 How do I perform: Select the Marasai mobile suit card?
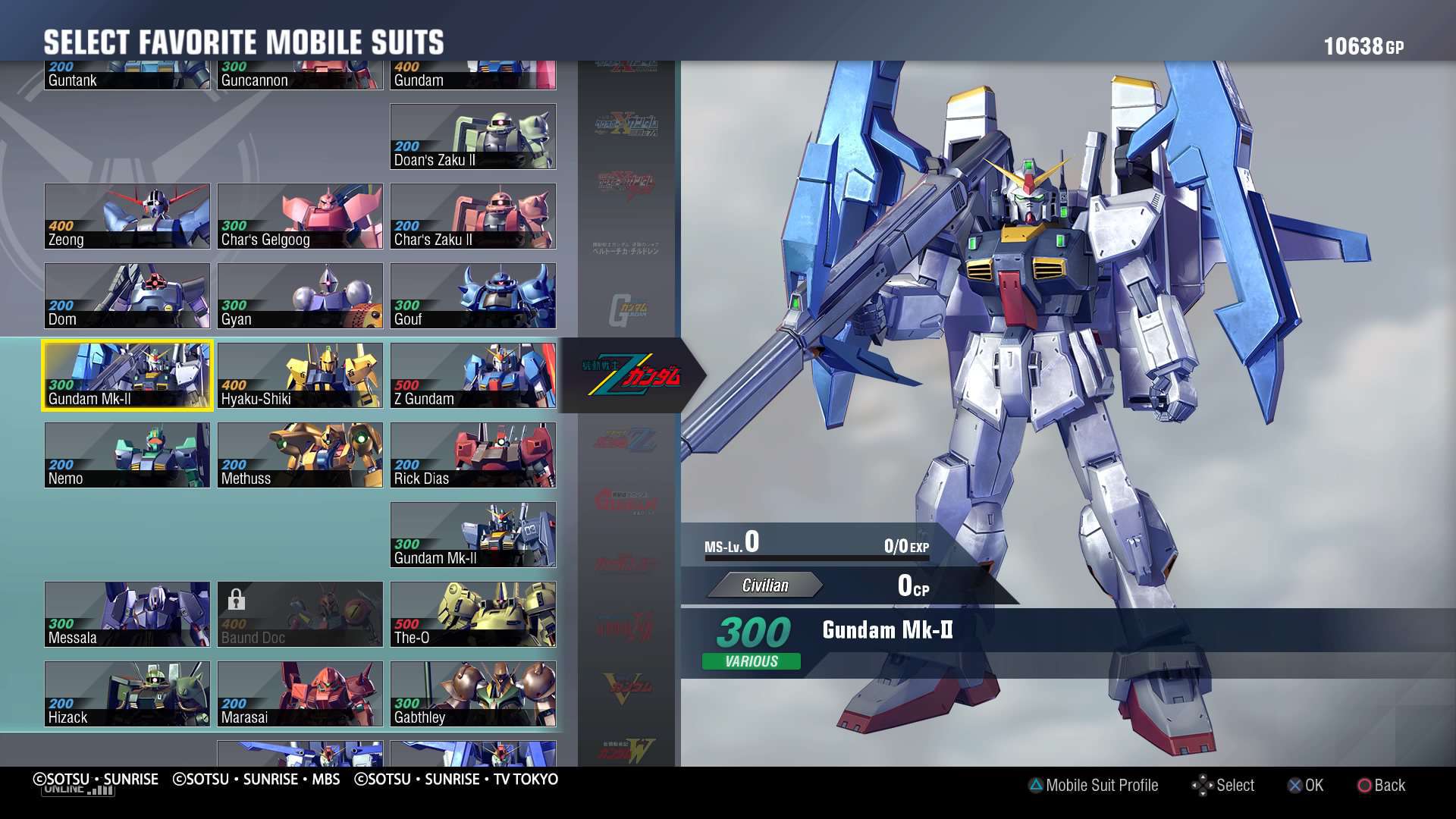pos(300,694)
